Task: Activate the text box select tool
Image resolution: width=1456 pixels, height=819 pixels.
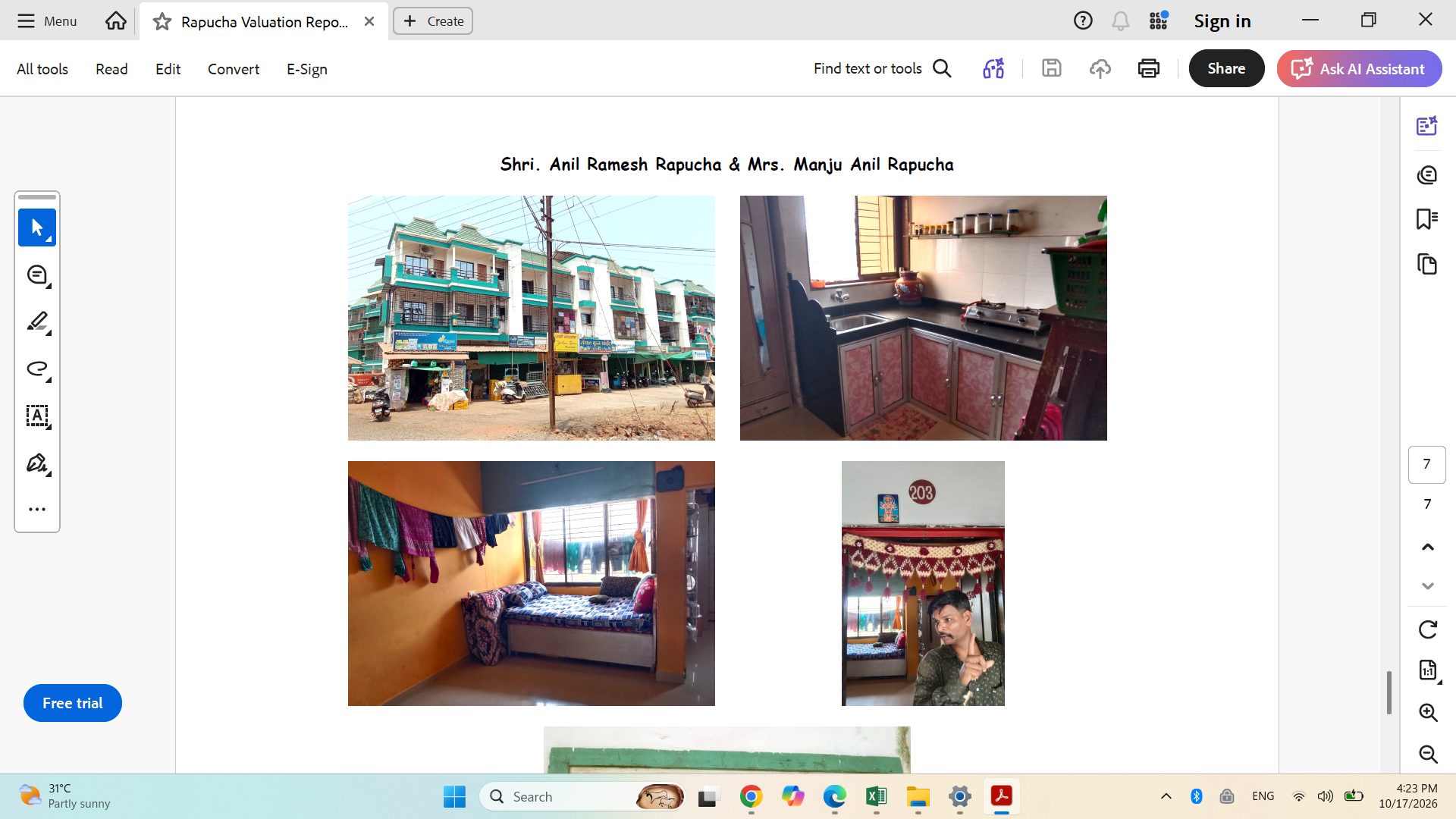Action: tap(37, 416)
